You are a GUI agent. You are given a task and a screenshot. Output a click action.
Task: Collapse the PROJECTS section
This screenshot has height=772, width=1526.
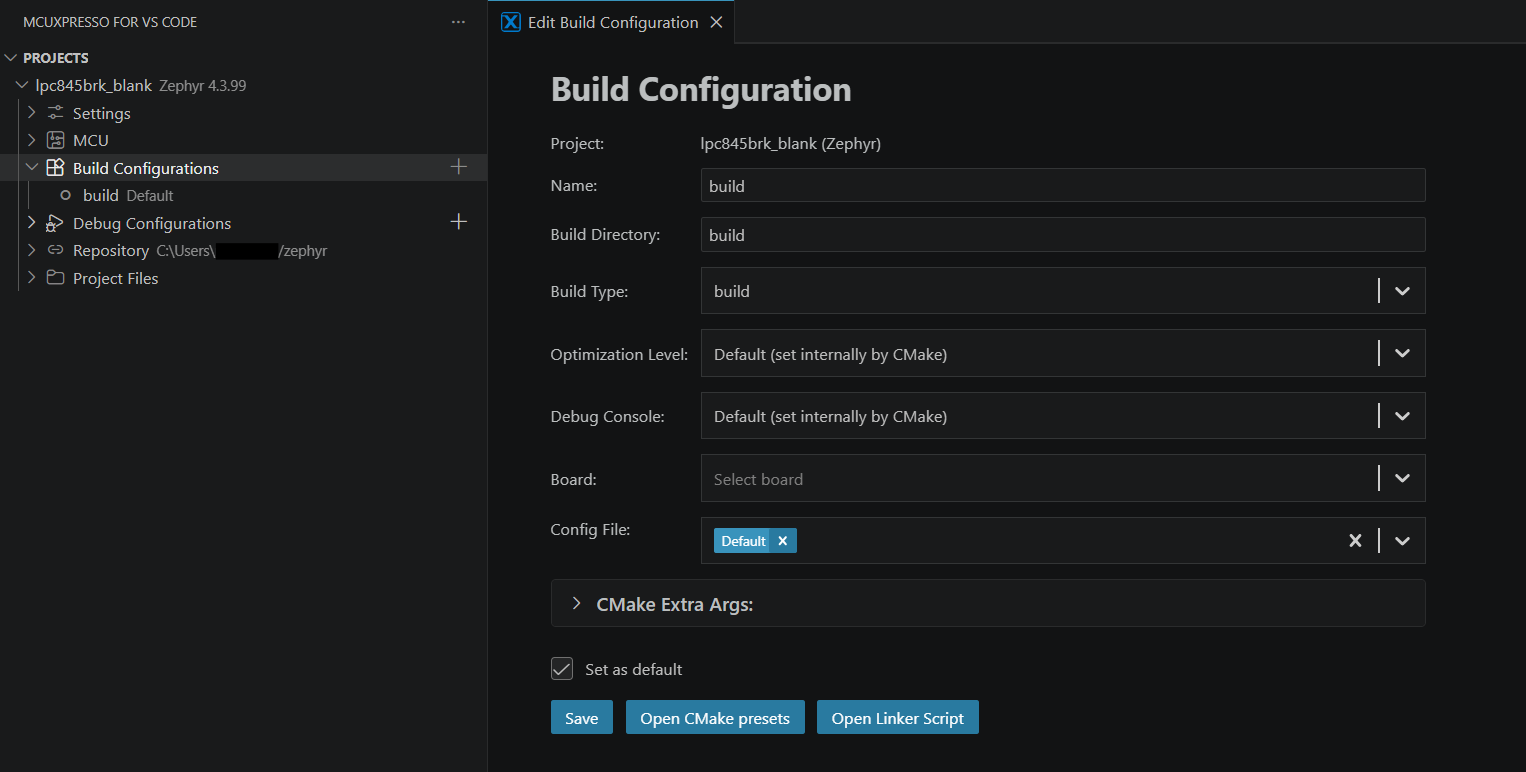[11, 58]
